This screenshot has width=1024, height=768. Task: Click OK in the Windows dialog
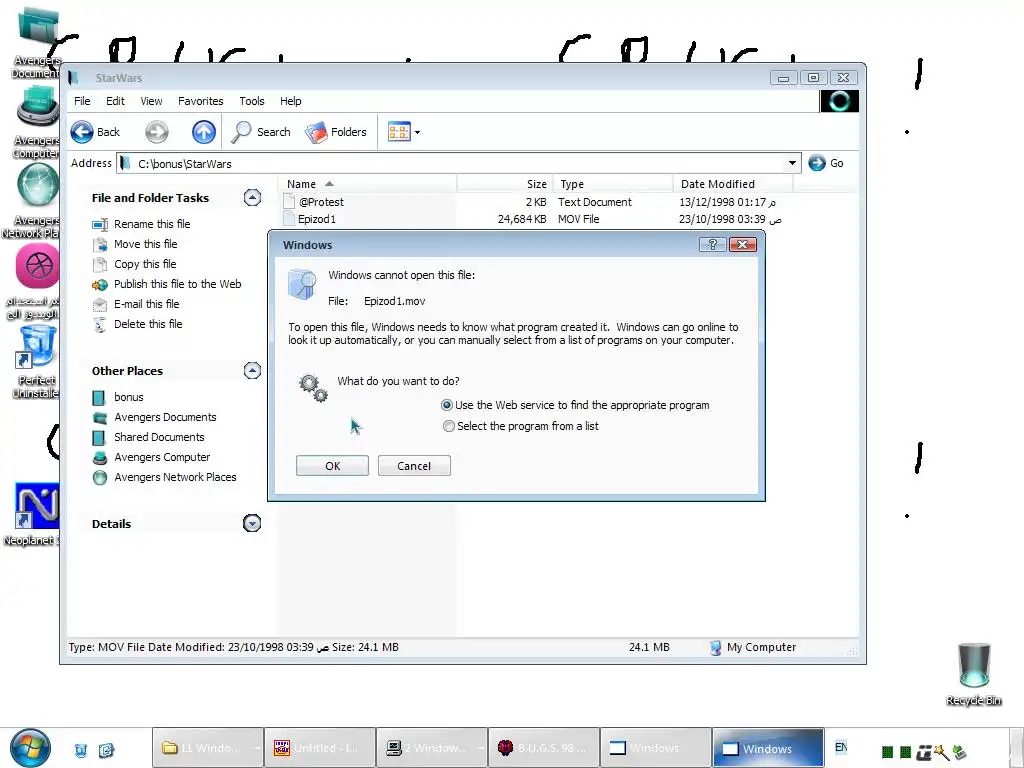(332, 466)
